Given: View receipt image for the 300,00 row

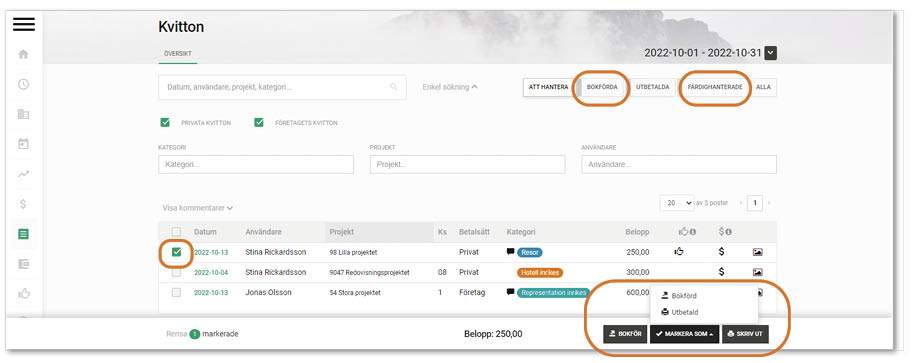Looking at the screenshot, I should [757, 272].
